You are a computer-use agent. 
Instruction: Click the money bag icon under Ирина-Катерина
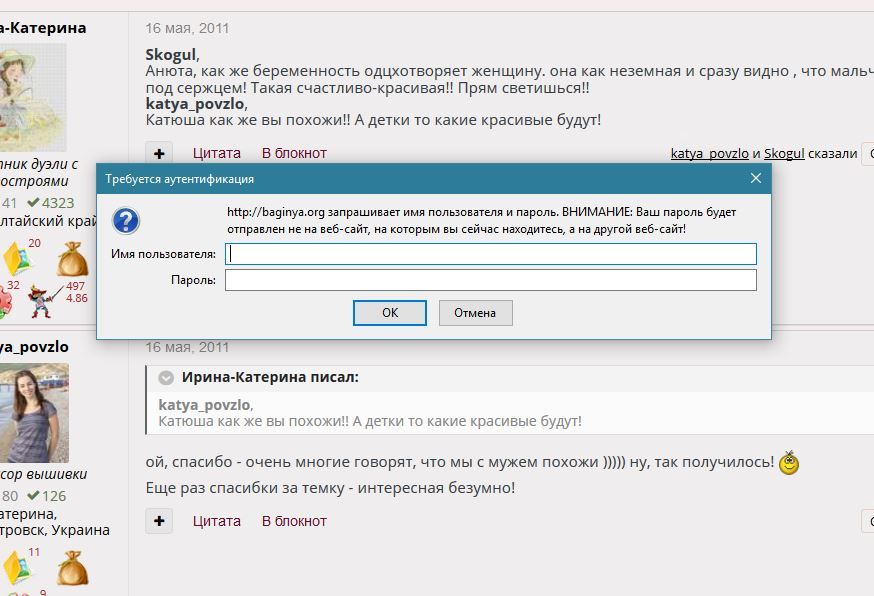click(72, 260)
